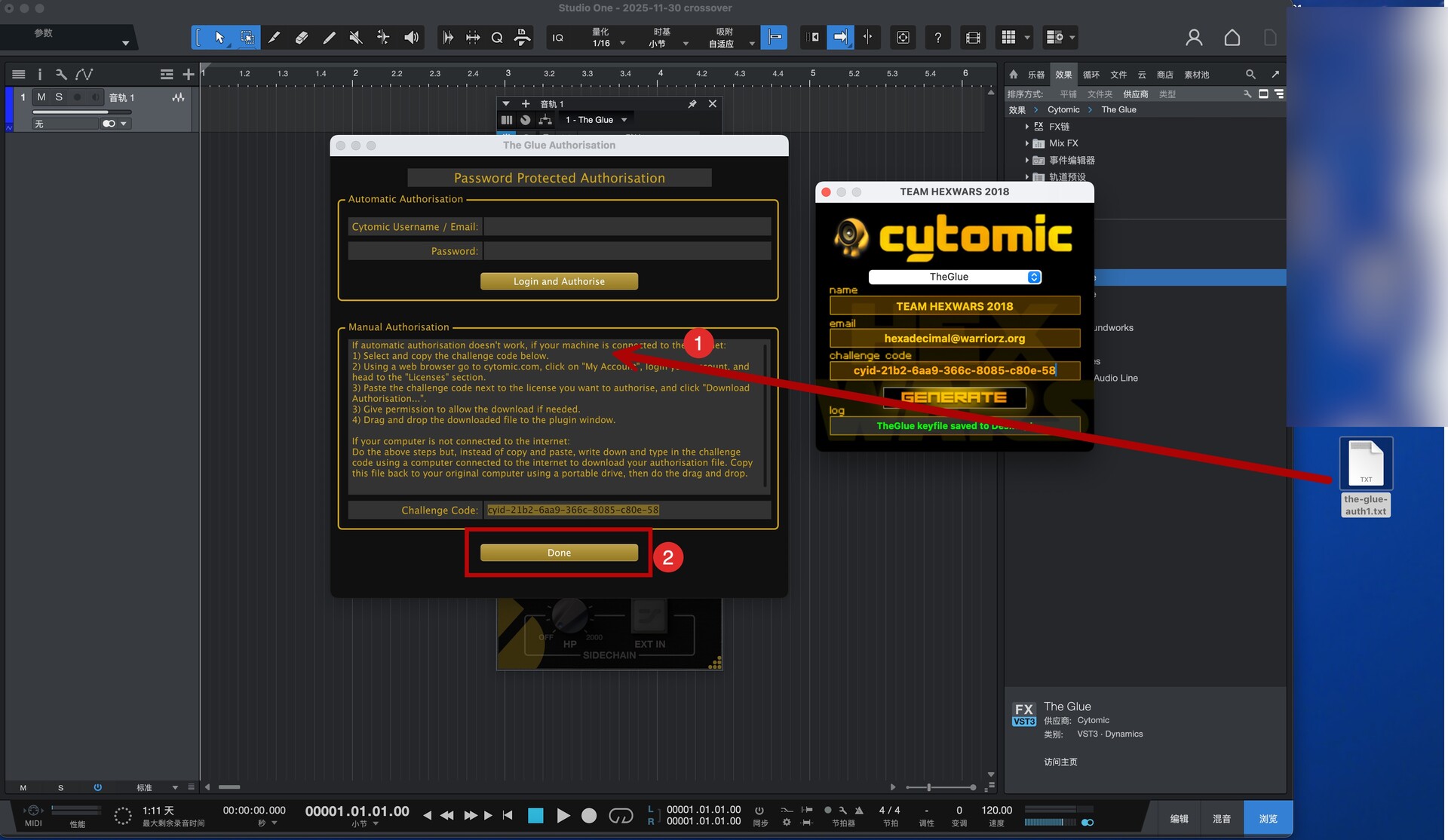This screenshot has height=840, width=1448.
Task: Select the Mute tool
Action: (356, 38)
